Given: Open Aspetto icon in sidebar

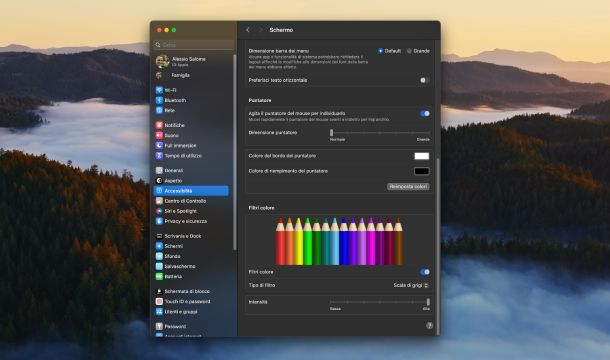Looking at the screenshot, I should 159,181.
